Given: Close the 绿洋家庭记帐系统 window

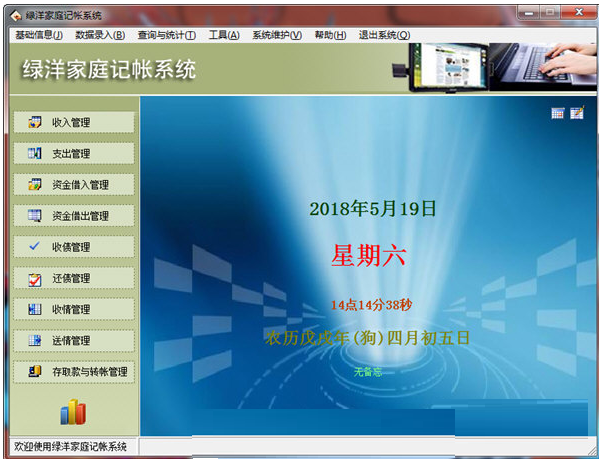Looking at the screenshot, I should coord(578,13).
